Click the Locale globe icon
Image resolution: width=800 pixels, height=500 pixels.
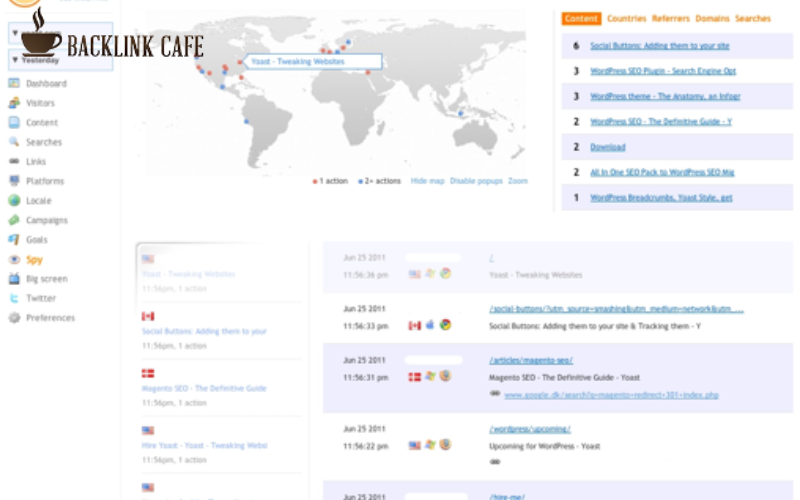(x=14, y=201)
